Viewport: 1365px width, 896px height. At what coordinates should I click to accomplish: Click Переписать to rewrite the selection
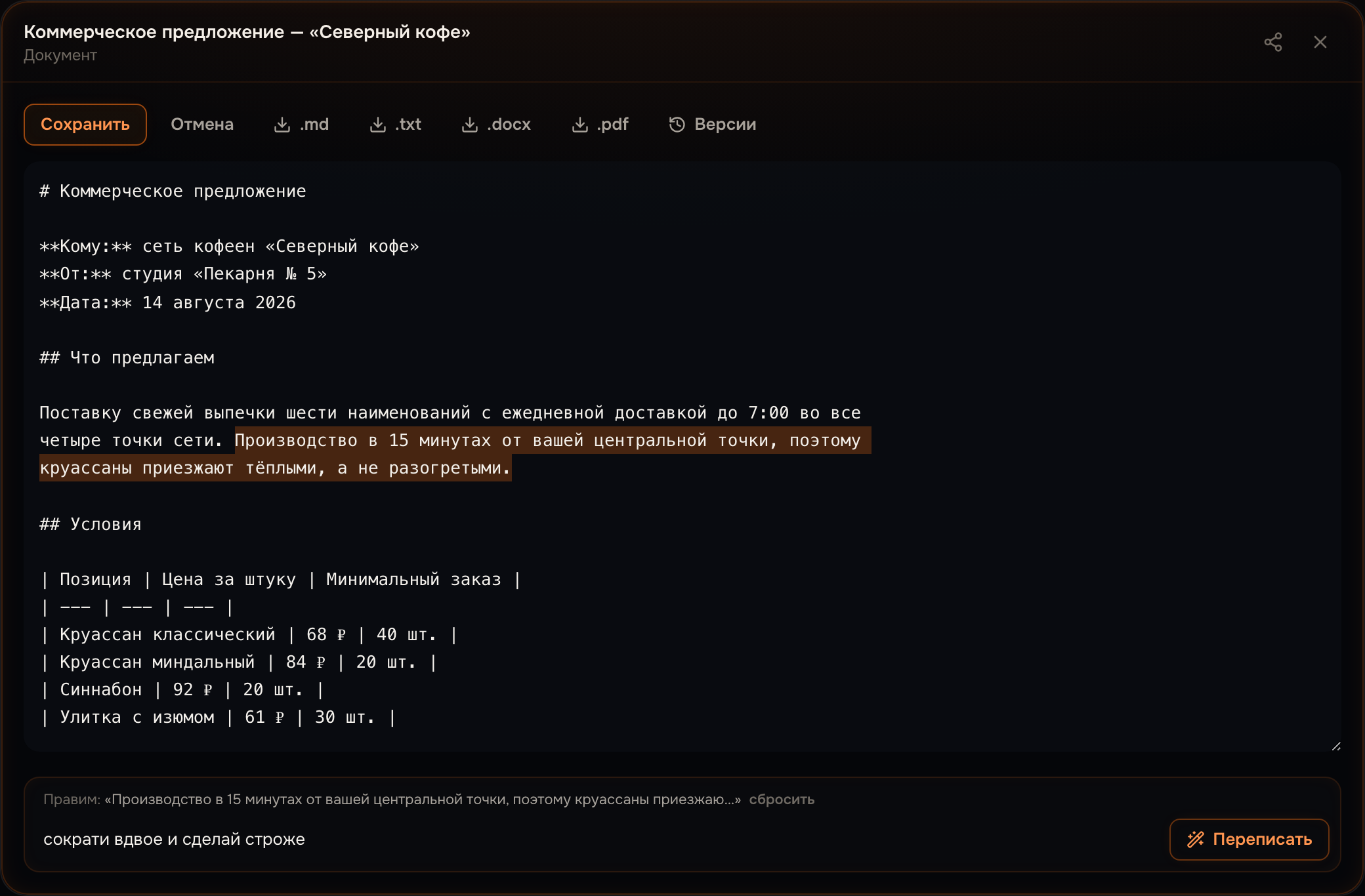coord(1249,840)
